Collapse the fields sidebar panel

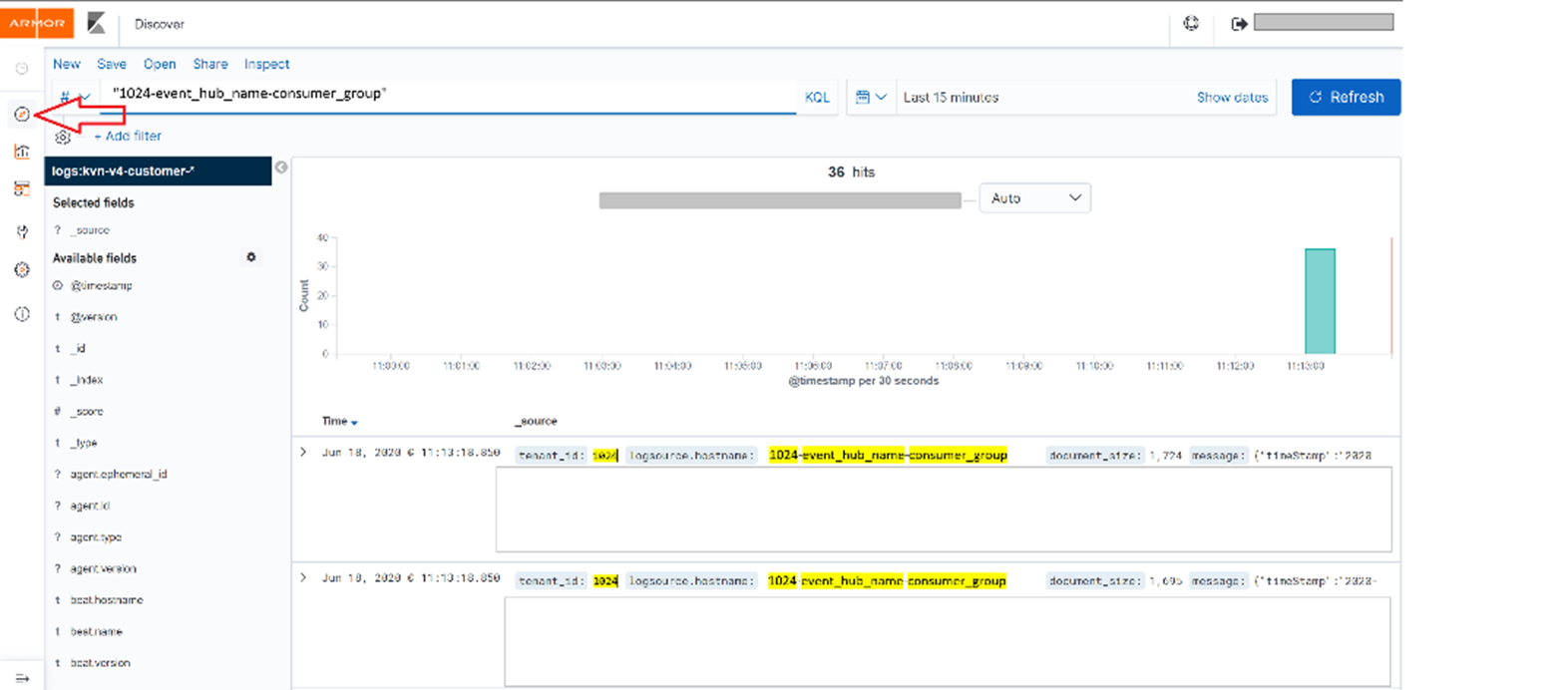point(281,168)
